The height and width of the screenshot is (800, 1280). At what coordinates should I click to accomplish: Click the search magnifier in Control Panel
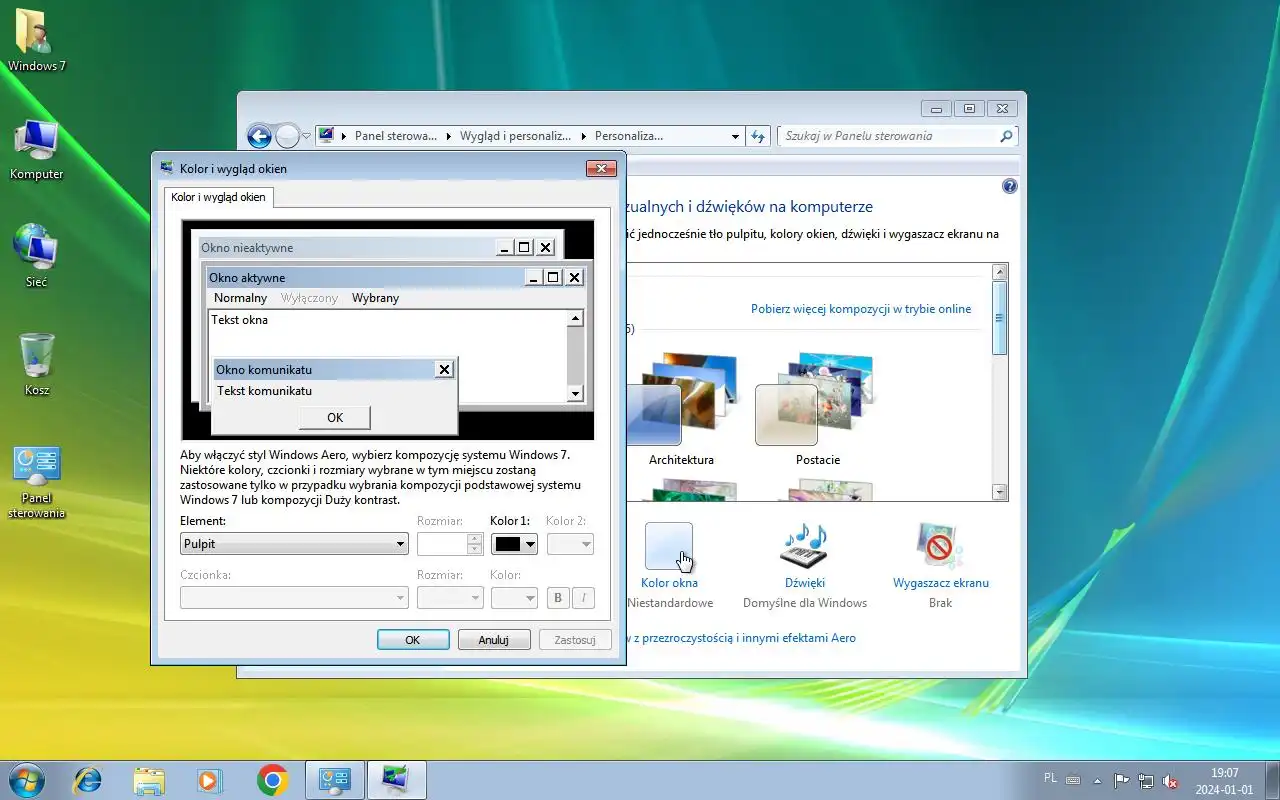click(x=1006, y=136)
